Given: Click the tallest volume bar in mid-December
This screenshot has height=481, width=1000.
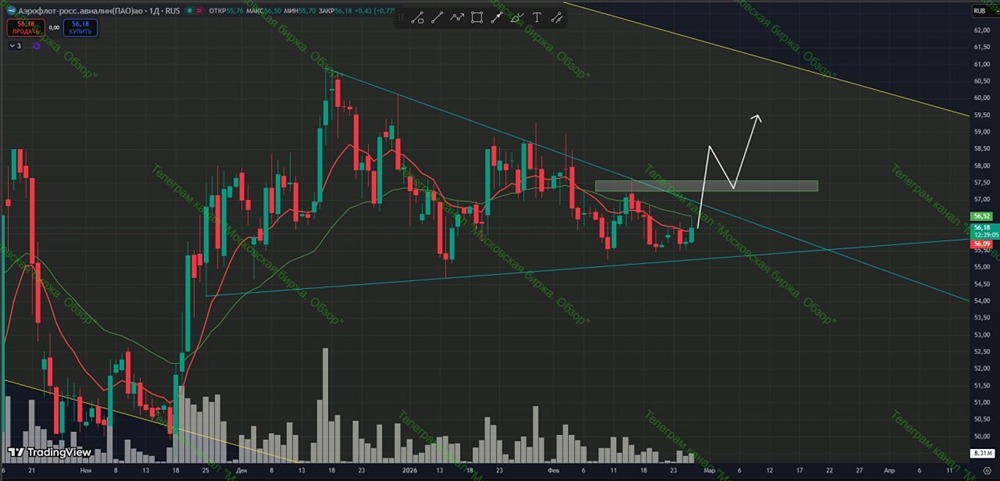Looking at the screenshot, I should pyautogui.click(x=325, y=405).
